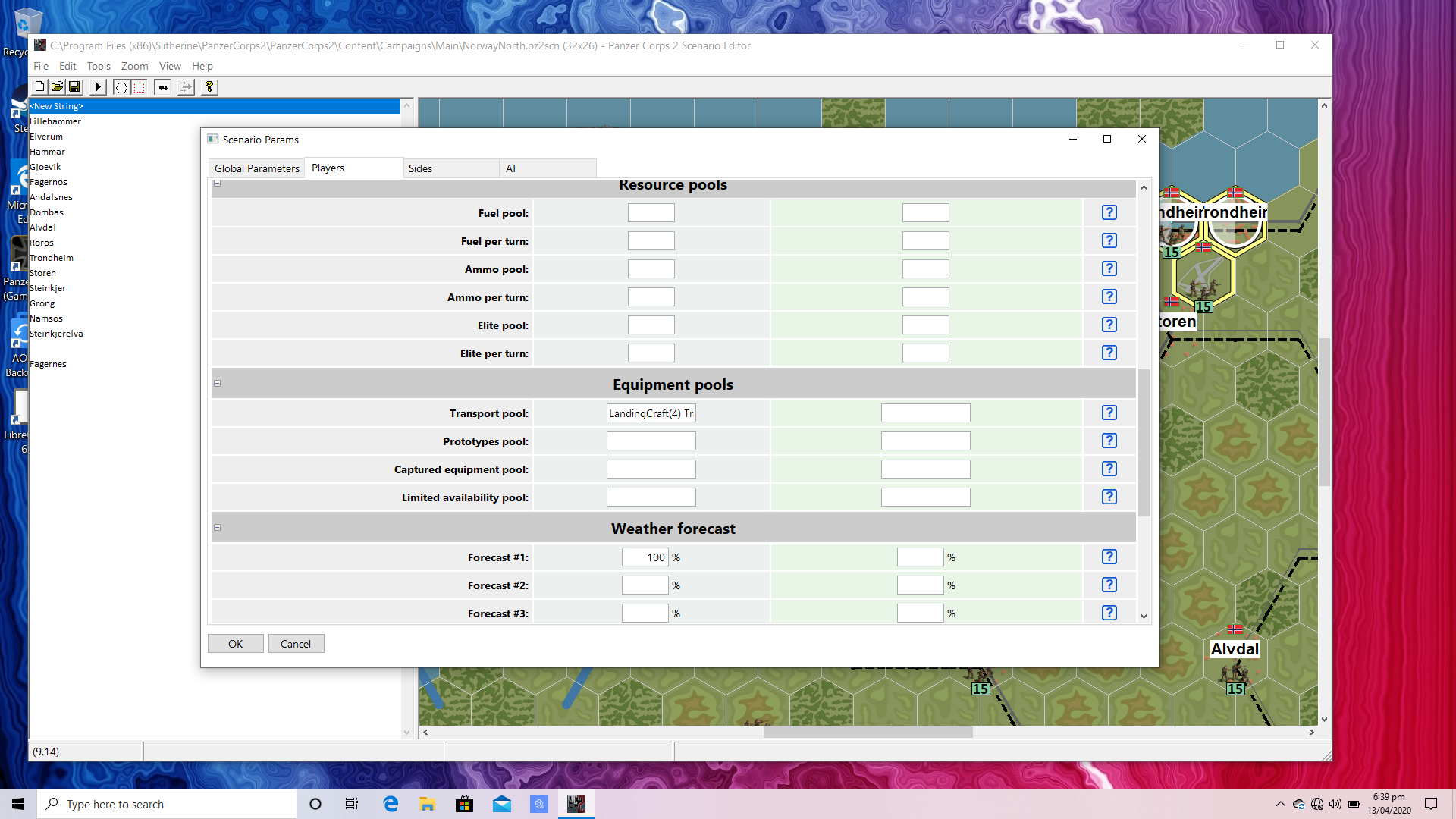Open Microsoft Store from taskbar
Viewport: 1456px width, 819px height.
[x=465, y=804]
